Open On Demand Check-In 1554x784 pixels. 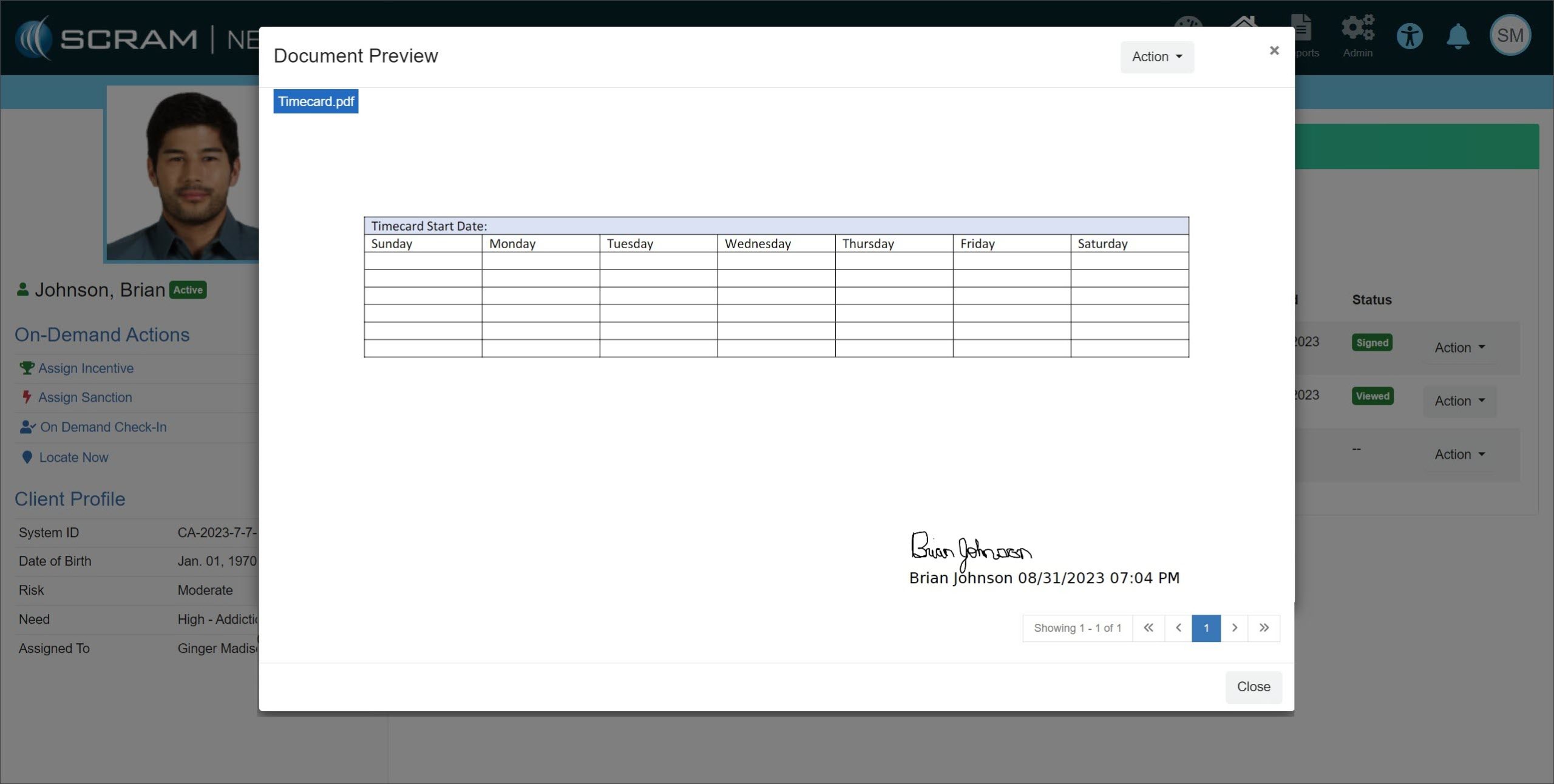tap(103, 427)
